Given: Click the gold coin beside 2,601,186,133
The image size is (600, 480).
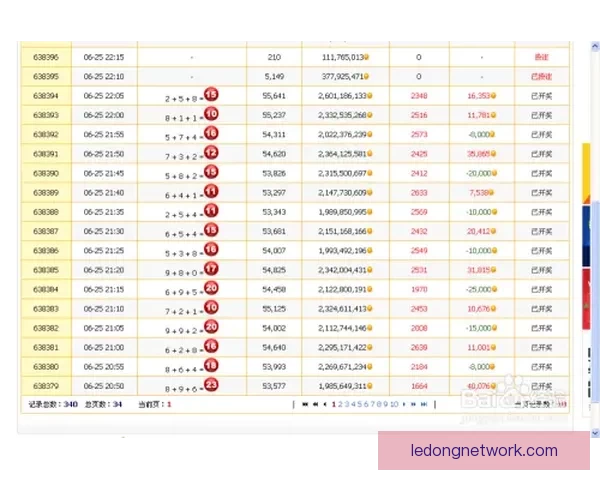Looking at the screenshot, I should coord(370,96).
